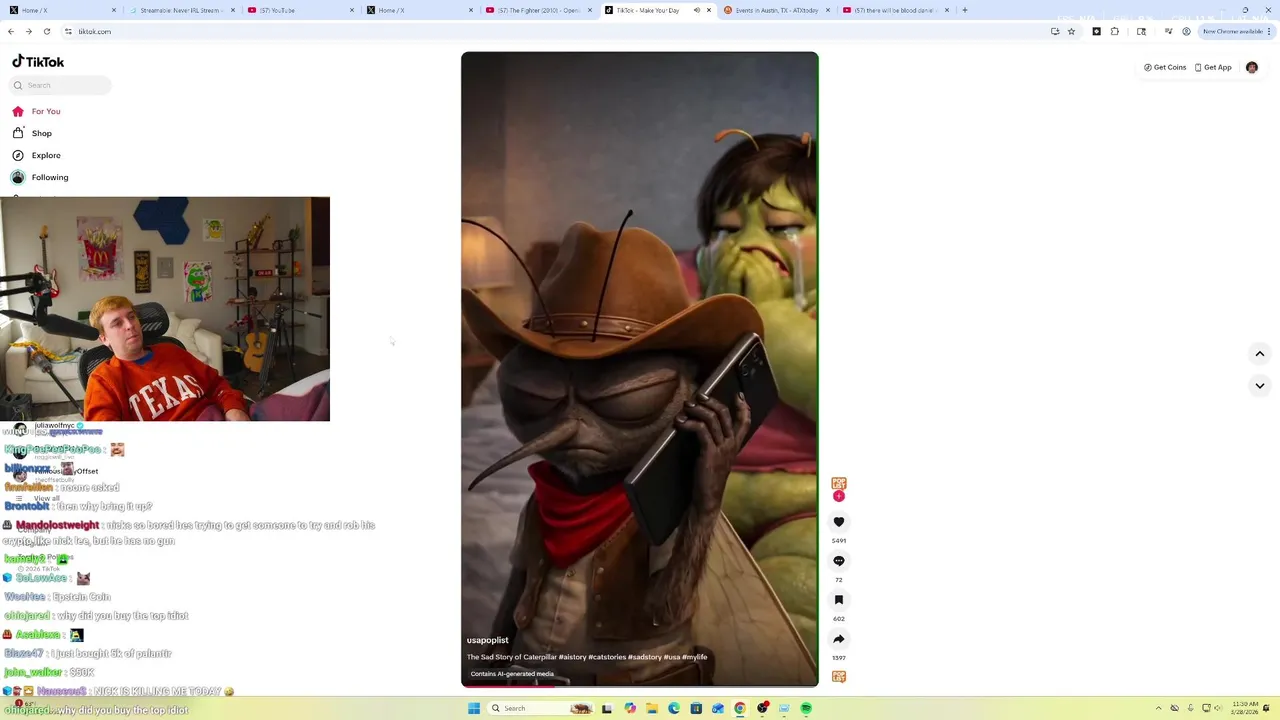Open the profile avatar menu at top right

point(1252,67)
